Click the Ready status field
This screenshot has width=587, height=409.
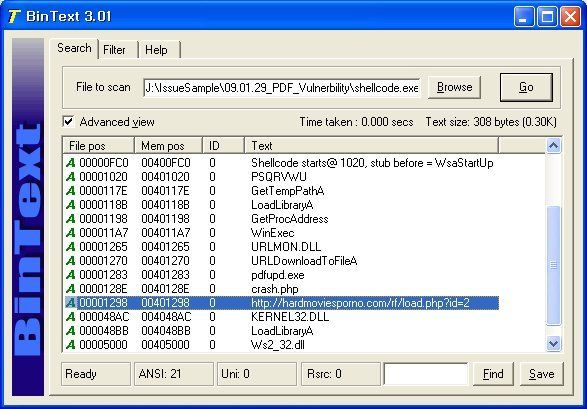point(96,374)
